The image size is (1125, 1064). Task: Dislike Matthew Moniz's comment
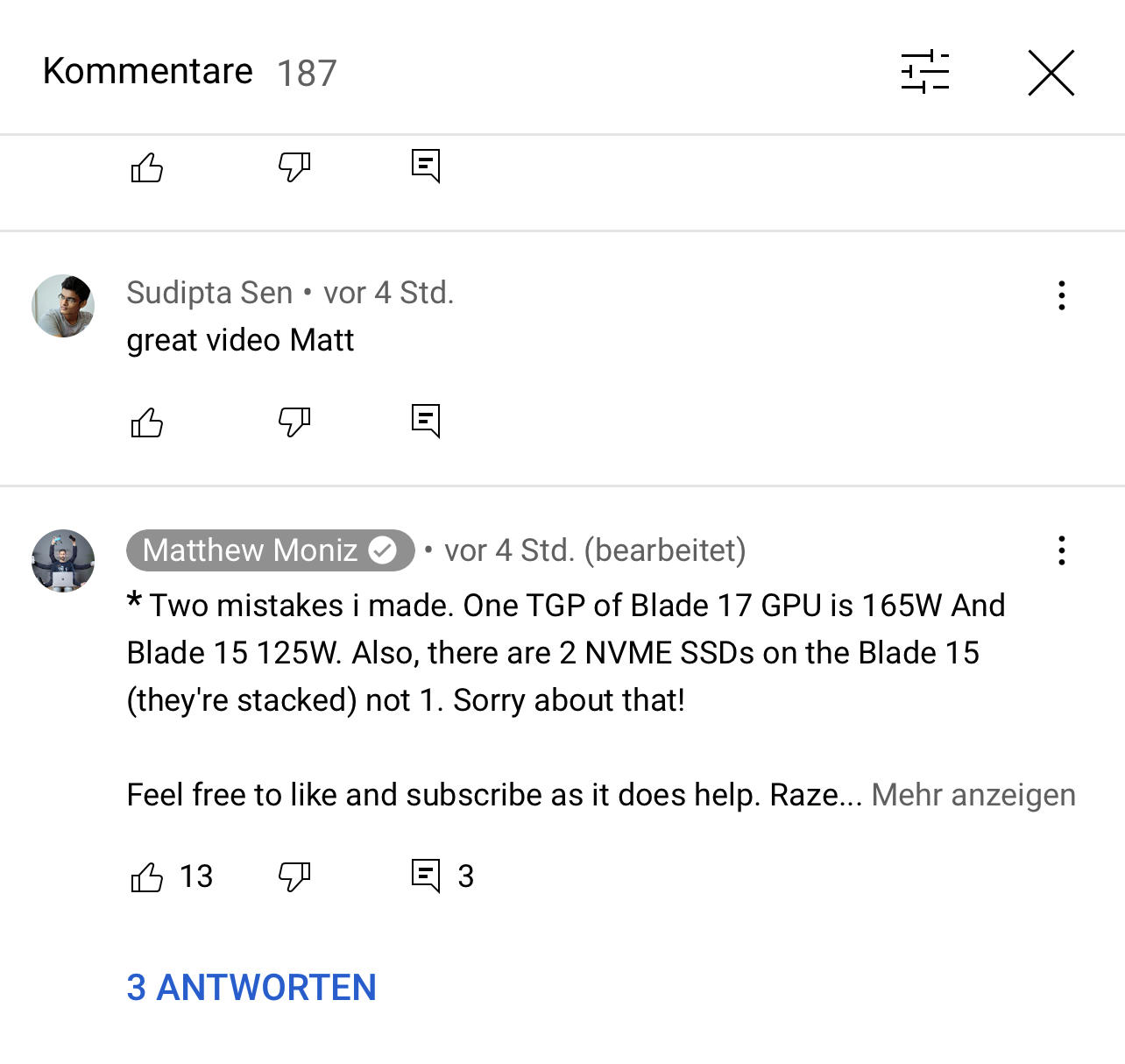[294, 876]
